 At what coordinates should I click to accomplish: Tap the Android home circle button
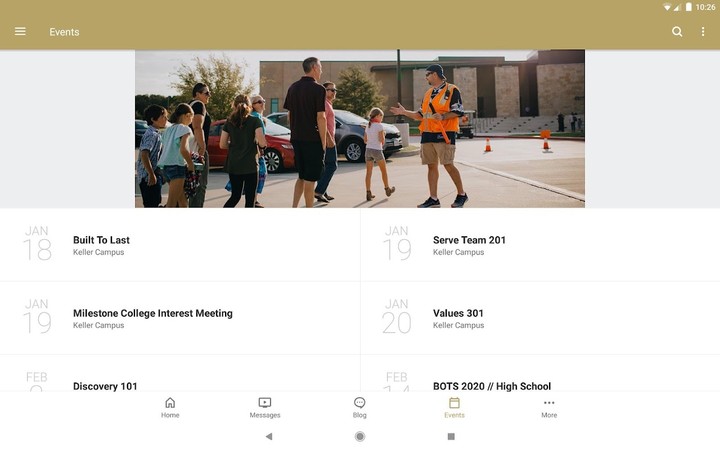point(360,436)
